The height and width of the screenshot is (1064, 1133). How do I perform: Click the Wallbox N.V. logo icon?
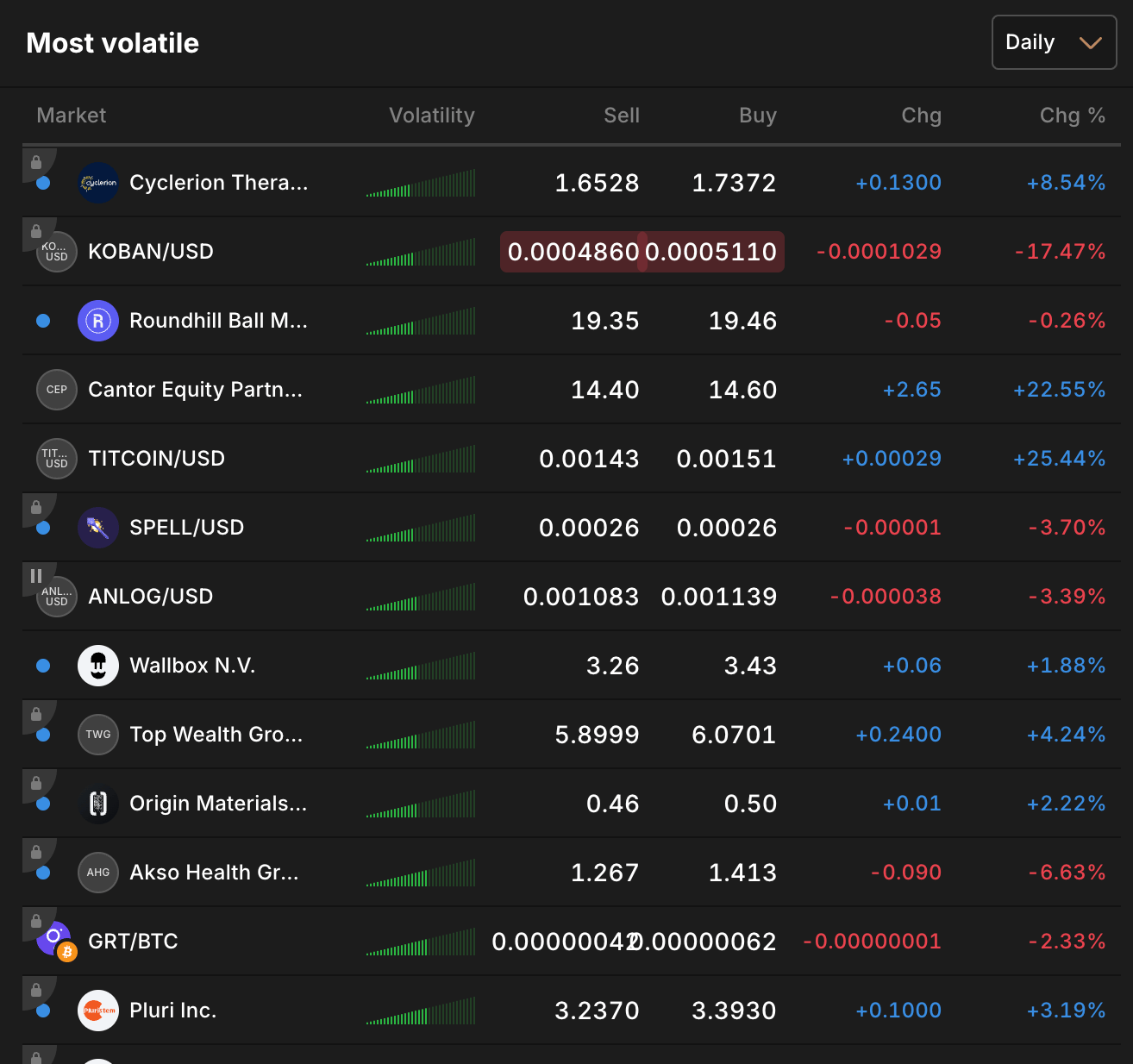coord(98,666)
